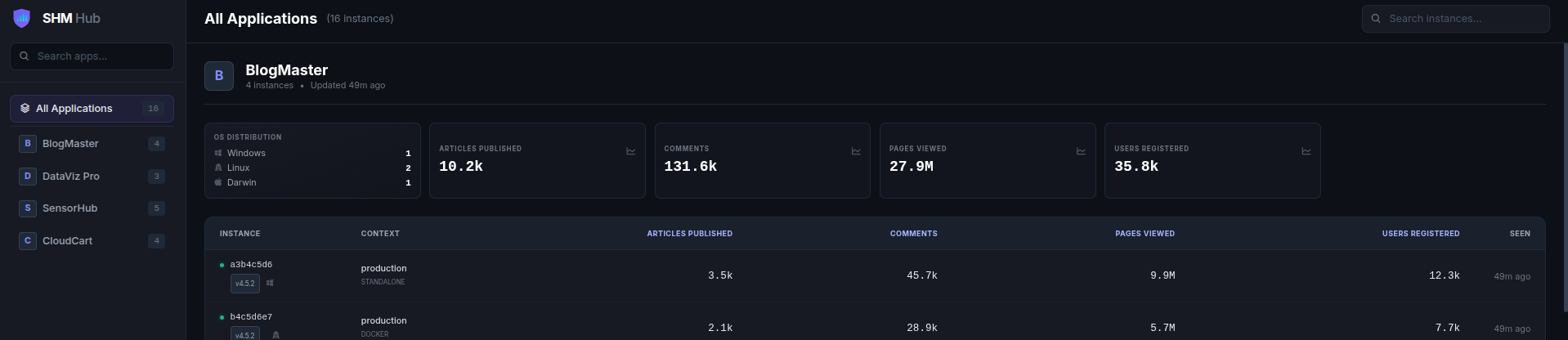This screenshot has width=1568, height=340.
Task: Sort by Users Registered column header
Action: point(1420,234)
